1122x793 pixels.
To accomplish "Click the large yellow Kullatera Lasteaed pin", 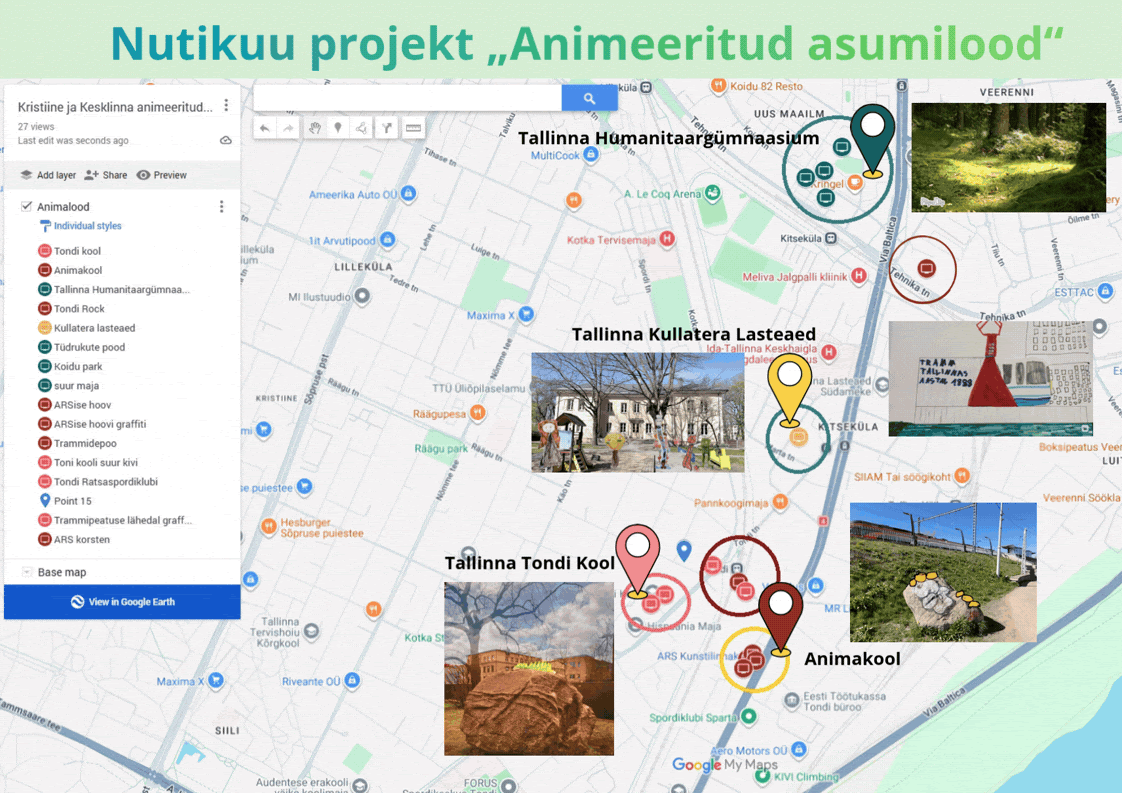I will pyautogui.click(x=789, y=390).
